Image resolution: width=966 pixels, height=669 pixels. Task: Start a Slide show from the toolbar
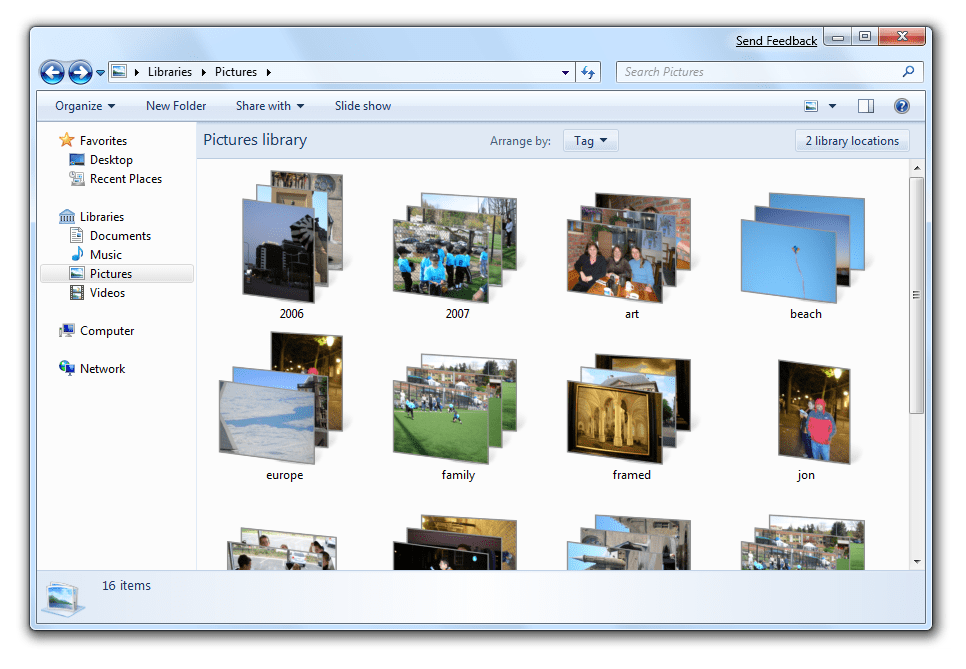click(362, 106)
